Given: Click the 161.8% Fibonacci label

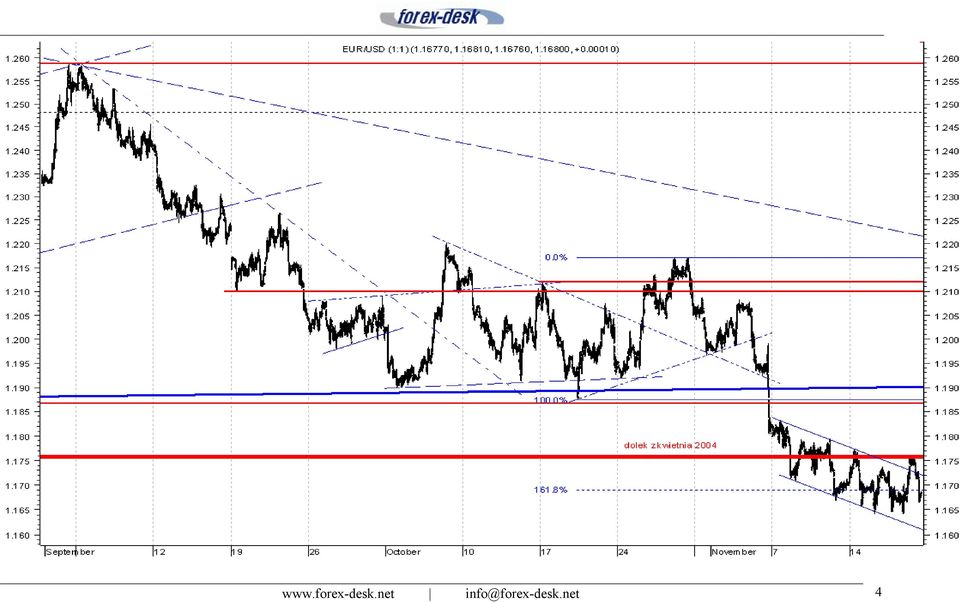Looking at the screenshot, I should [550, 490].
